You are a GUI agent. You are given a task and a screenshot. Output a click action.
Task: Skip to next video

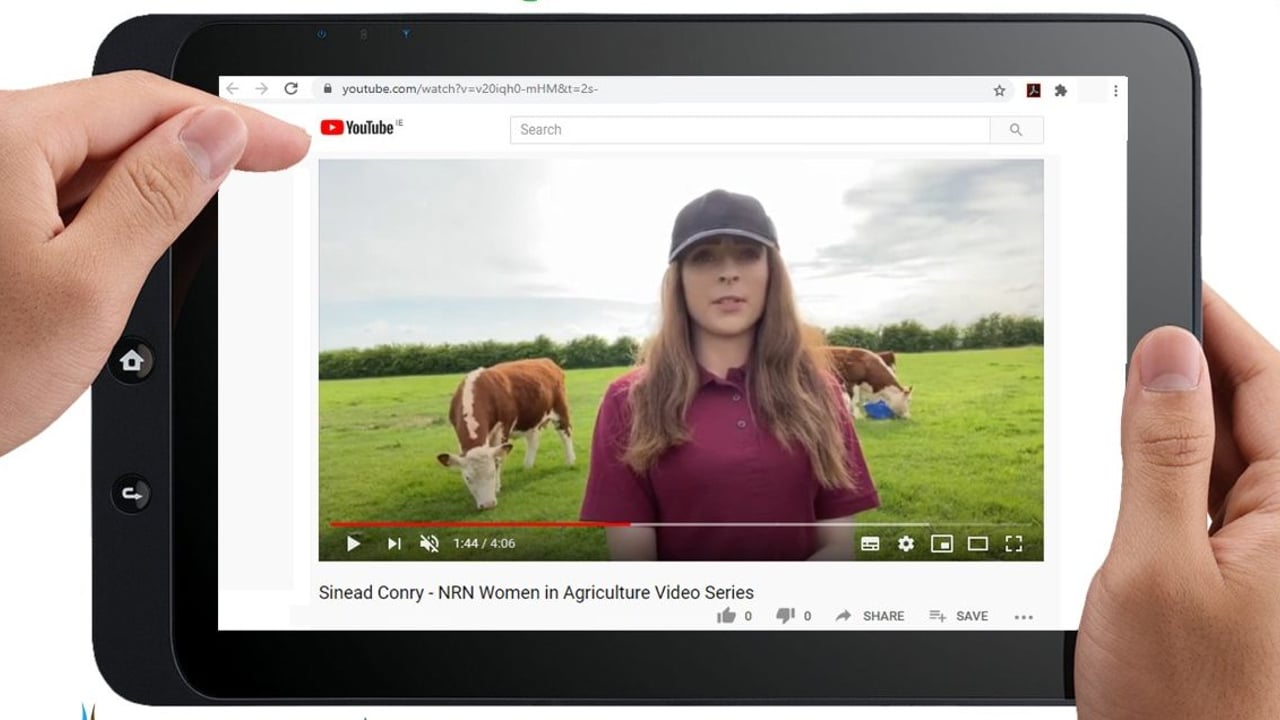[x=394, y=544]
